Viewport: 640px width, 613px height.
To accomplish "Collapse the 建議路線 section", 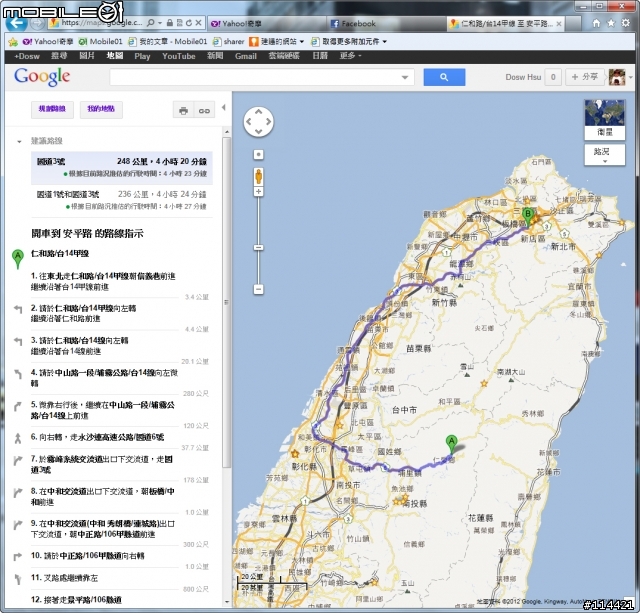I will coord(19,142).
